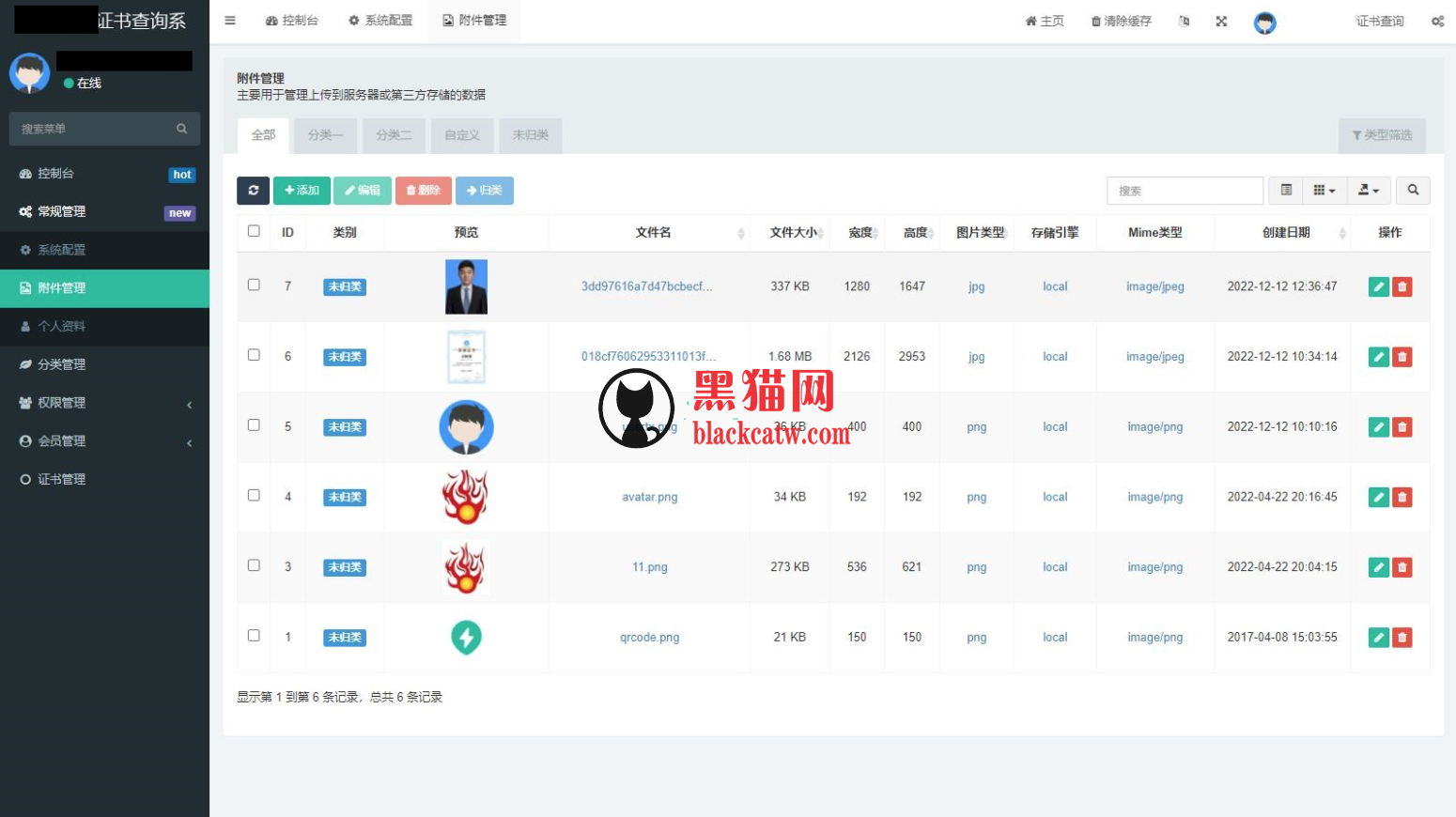1456x817 pixels.
Task: Click the red 删除 toolbar button
Action: click(424, 191)
